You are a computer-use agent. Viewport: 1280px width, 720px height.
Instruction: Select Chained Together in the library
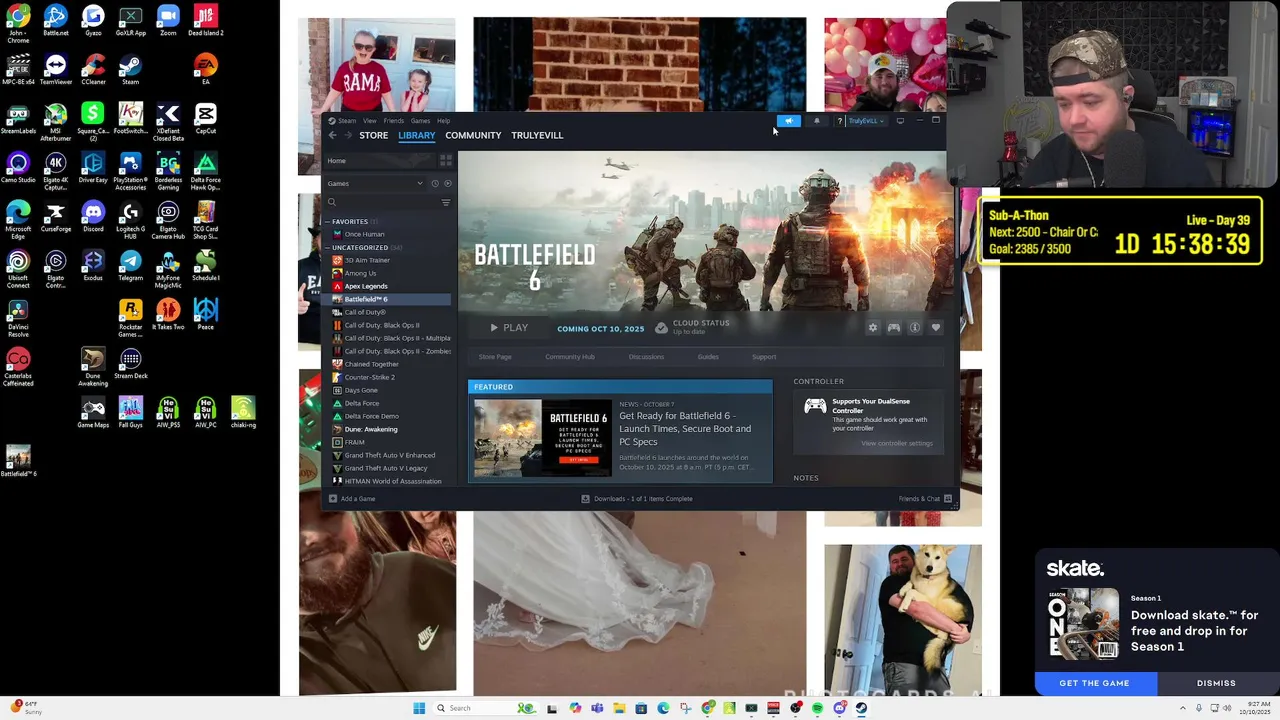click(372, 364)
